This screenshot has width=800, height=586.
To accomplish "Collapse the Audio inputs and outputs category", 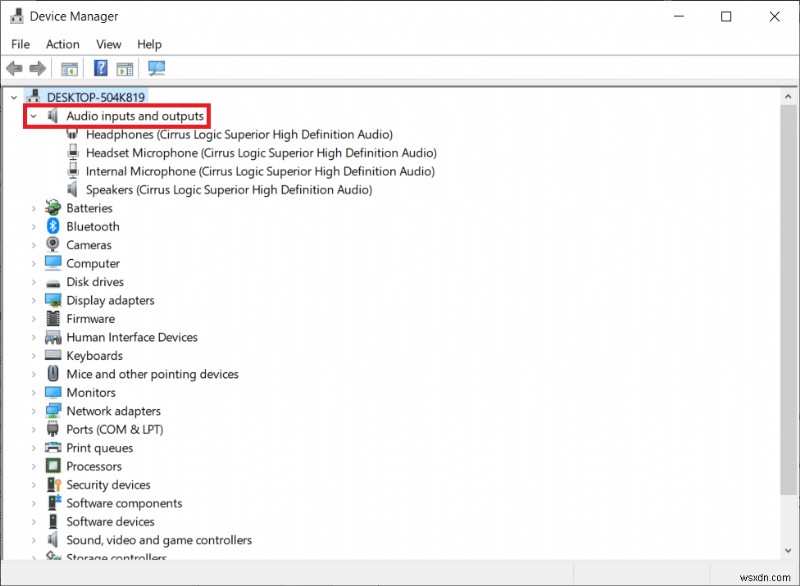I will pos(33,115).
